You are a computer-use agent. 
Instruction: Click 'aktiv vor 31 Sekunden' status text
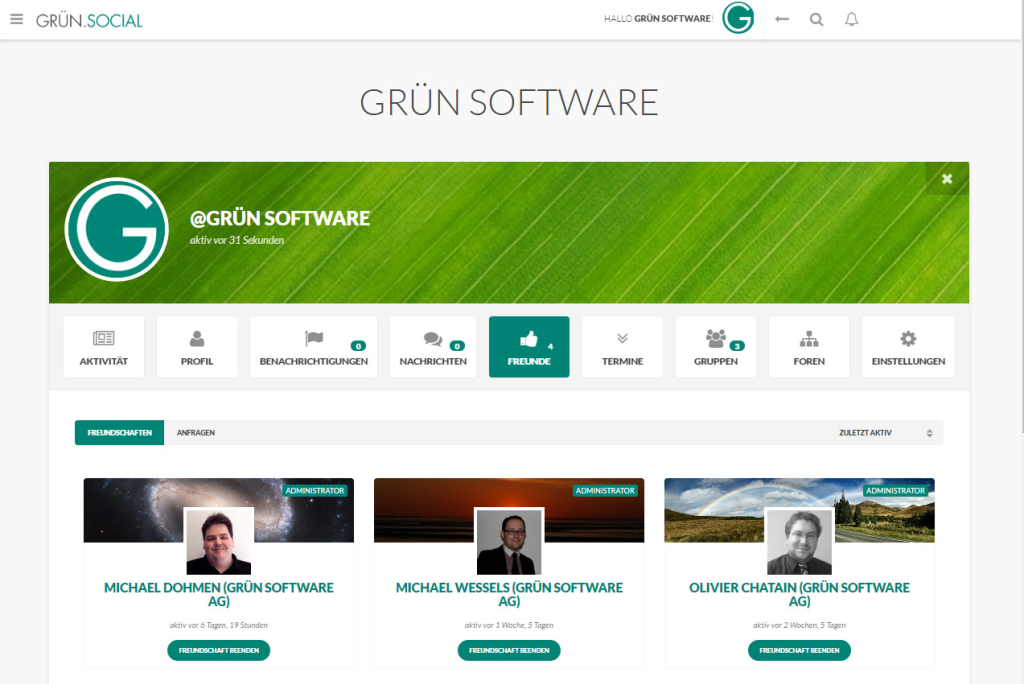click(237, 240)
